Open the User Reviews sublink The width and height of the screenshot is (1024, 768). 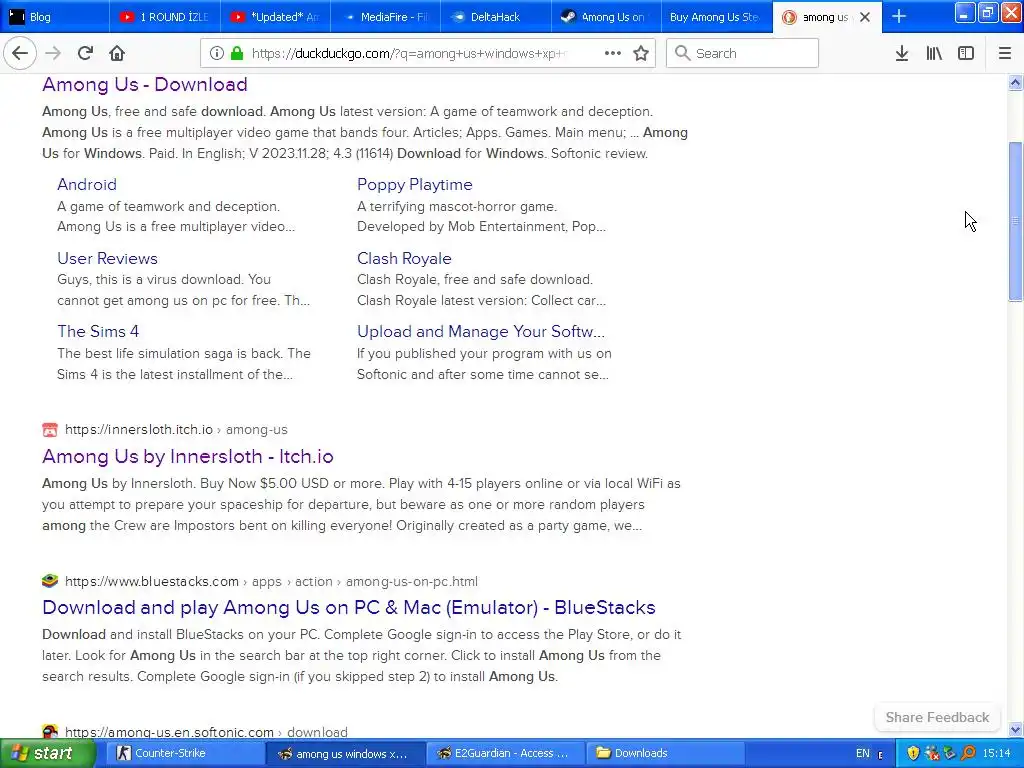tap(107, 258)
